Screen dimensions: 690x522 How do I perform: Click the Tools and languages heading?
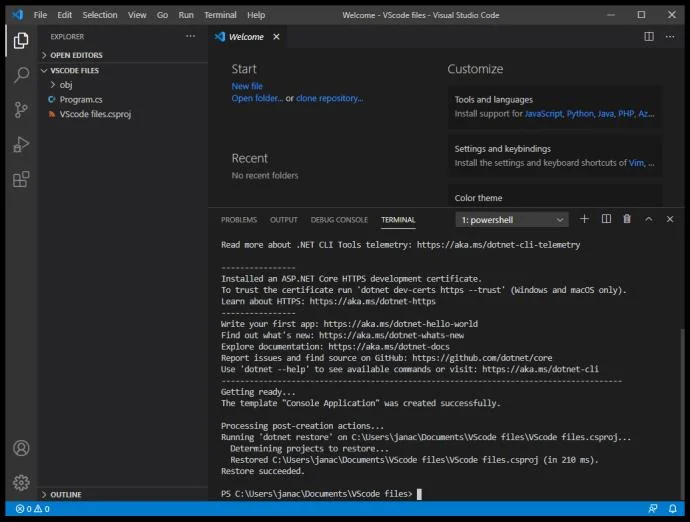coord(493,99)
